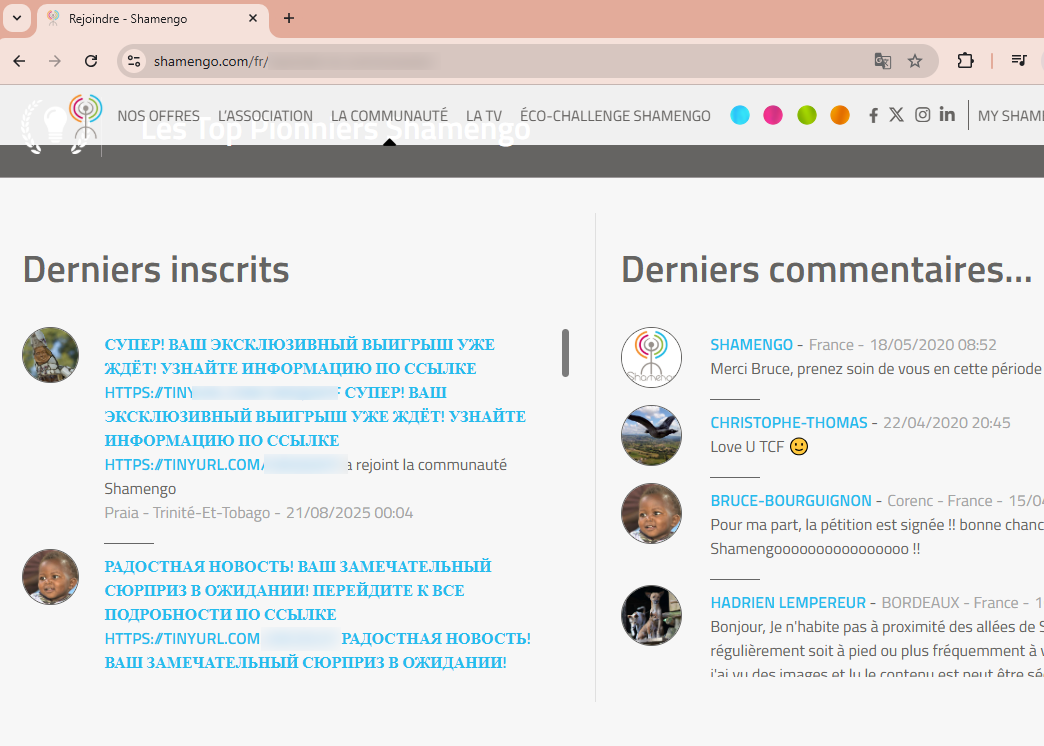
Task: Open the СУПЕР! ВАШ ЭКСКЛЮЗИВНЫЙ member link
Action: tap(315, 404)
